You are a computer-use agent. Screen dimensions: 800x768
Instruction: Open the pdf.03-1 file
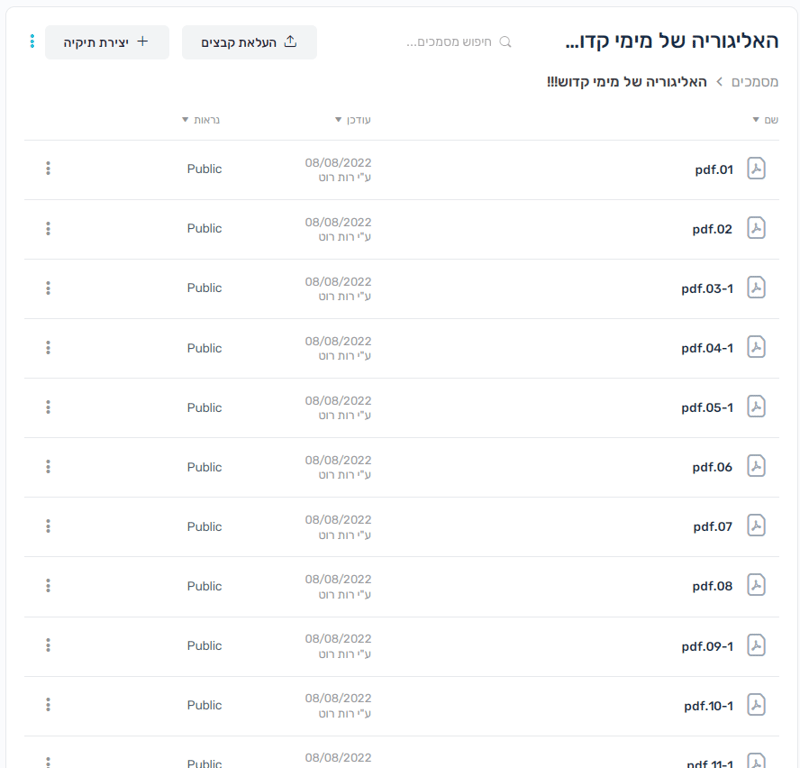pyautogui.click(x=707, y=288)
